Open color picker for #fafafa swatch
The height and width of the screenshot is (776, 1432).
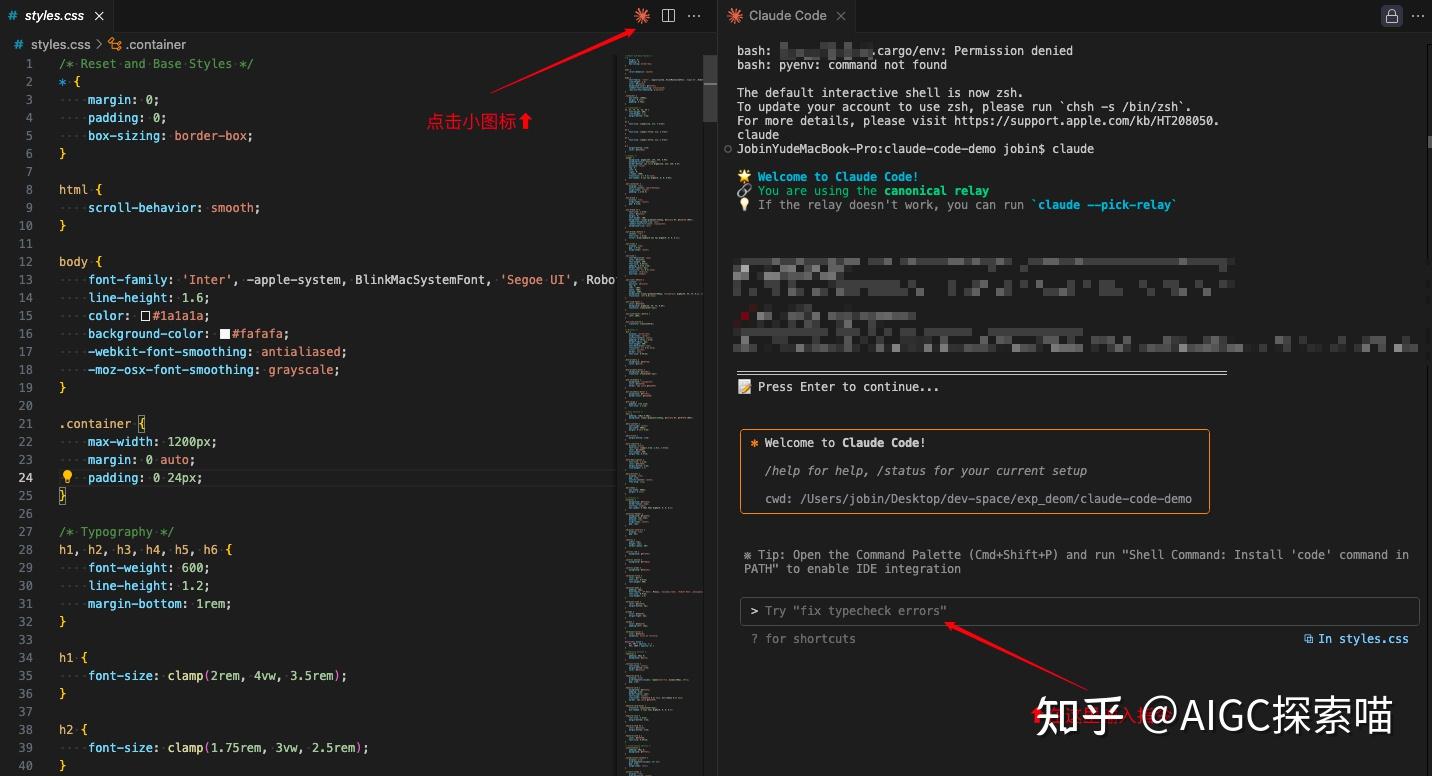(225, 334)
